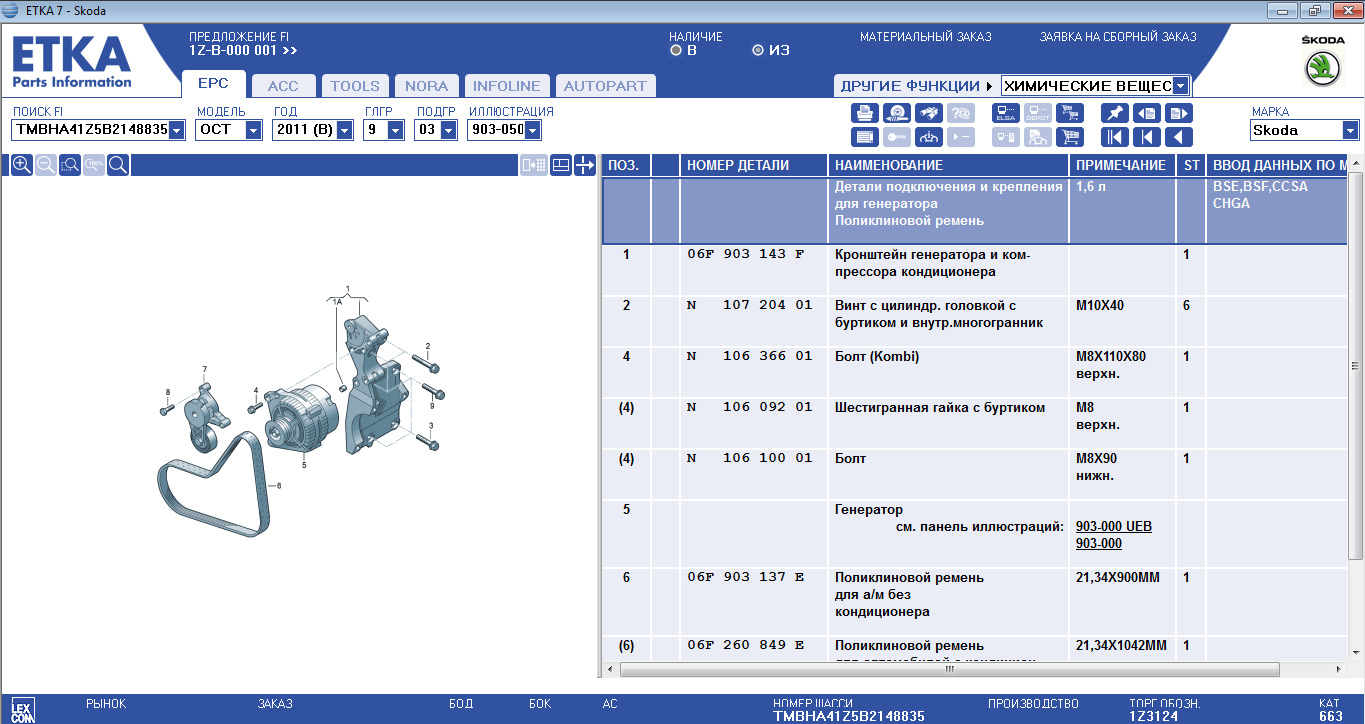Jump to first illustration with double-bar arrow

point(1115,137)
